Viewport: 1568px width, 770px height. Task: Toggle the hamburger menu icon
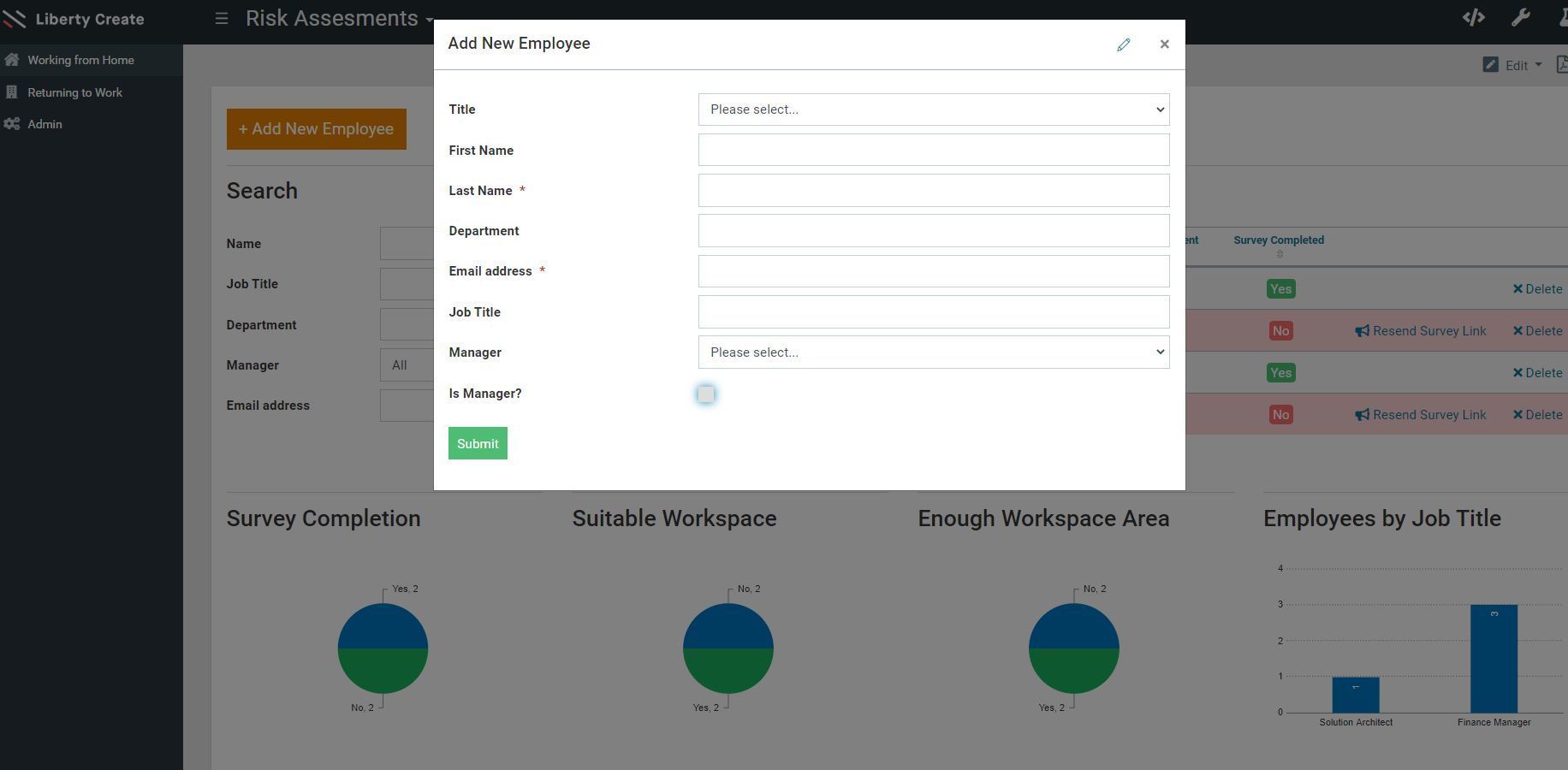[222, 18]
